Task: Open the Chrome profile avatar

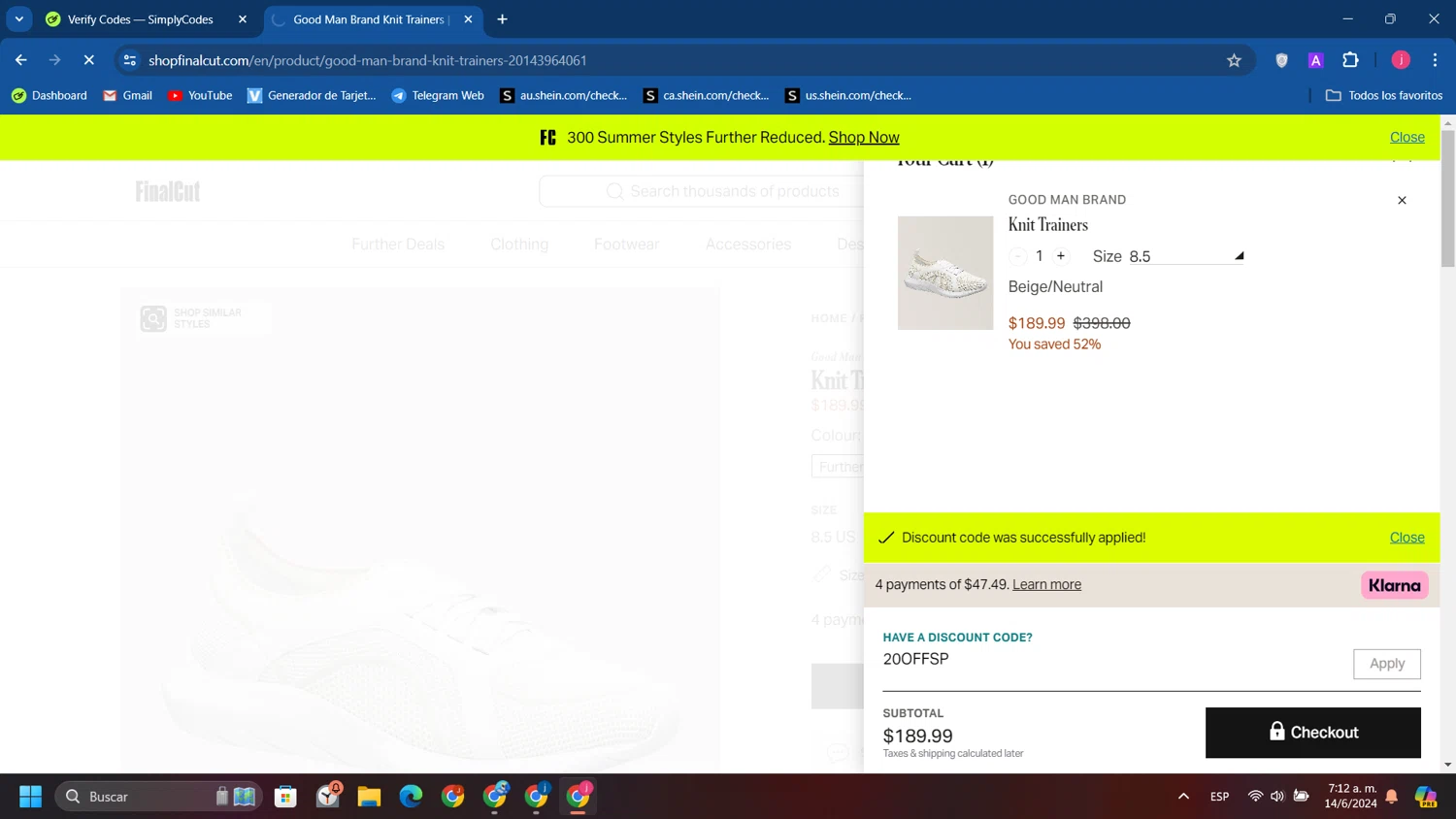Action: click(1400, 60)
